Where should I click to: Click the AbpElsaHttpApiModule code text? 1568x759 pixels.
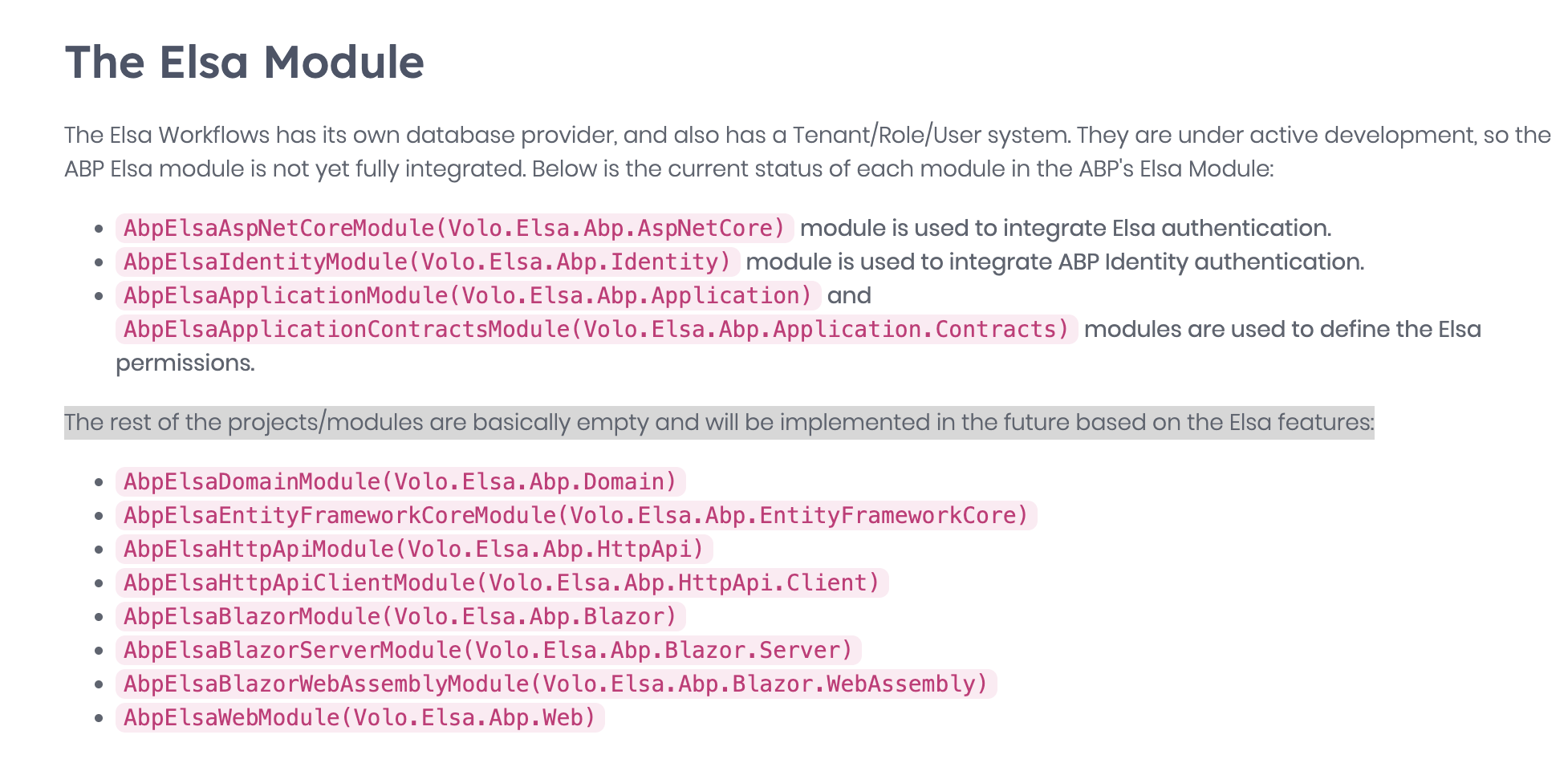(x=413, y=550)
